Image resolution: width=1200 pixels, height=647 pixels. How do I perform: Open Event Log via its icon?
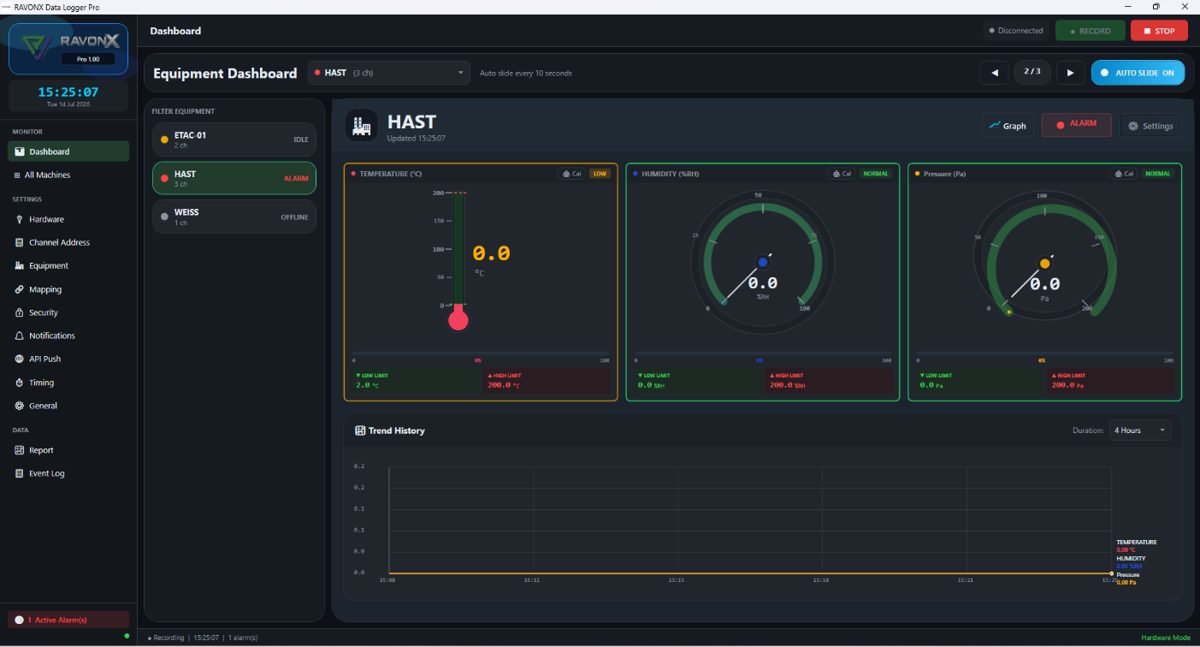pos(19,473)
